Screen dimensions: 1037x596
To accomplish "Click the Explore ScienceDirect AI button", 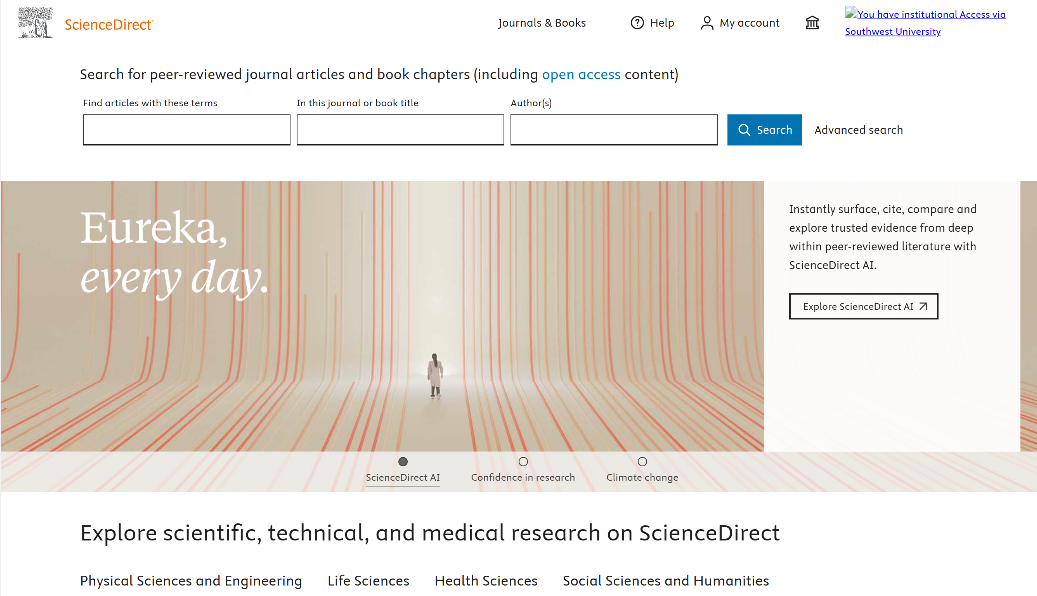I will 864,307.
